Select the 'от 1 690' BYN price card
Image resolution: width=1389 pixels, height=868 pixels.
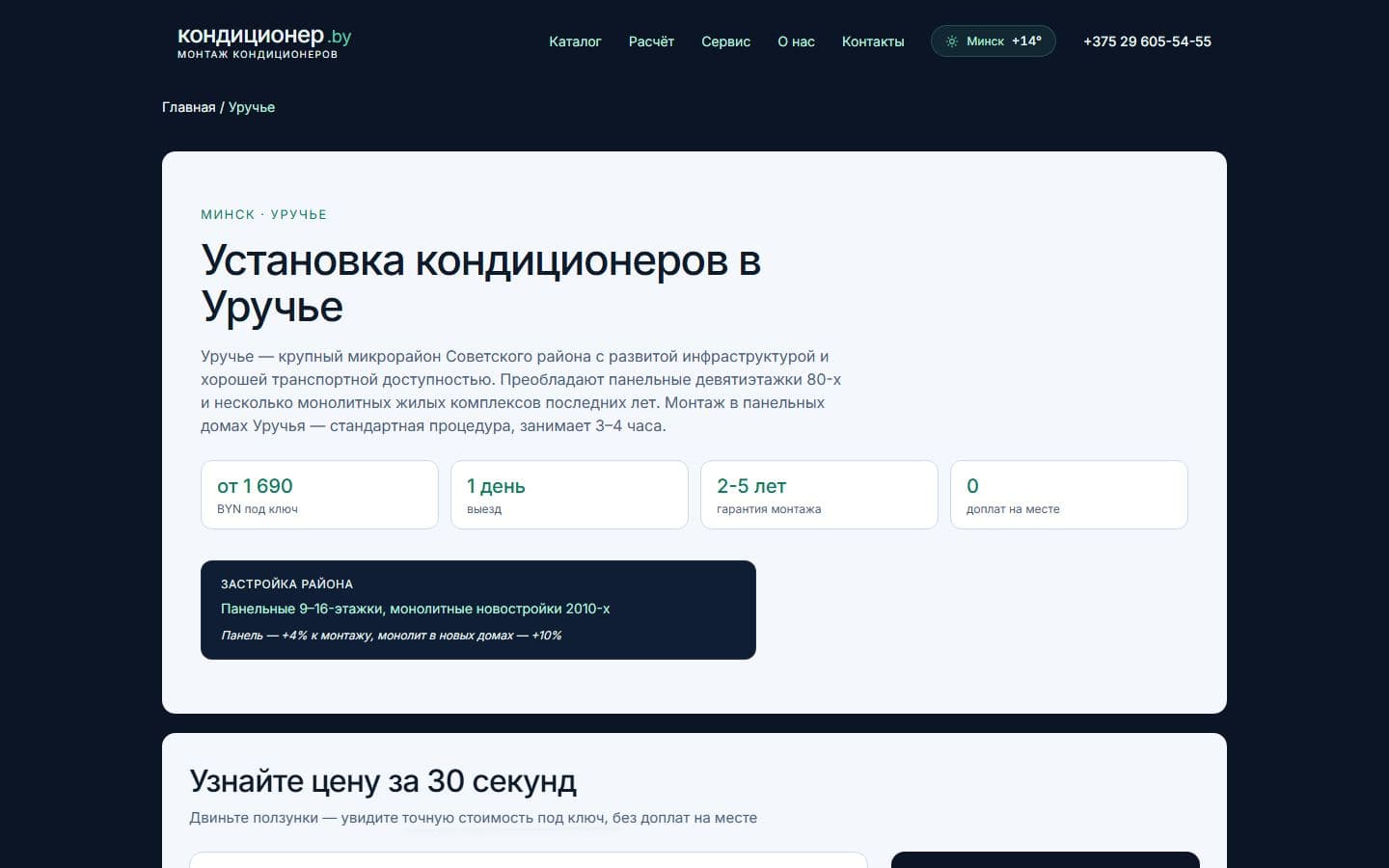319,495
